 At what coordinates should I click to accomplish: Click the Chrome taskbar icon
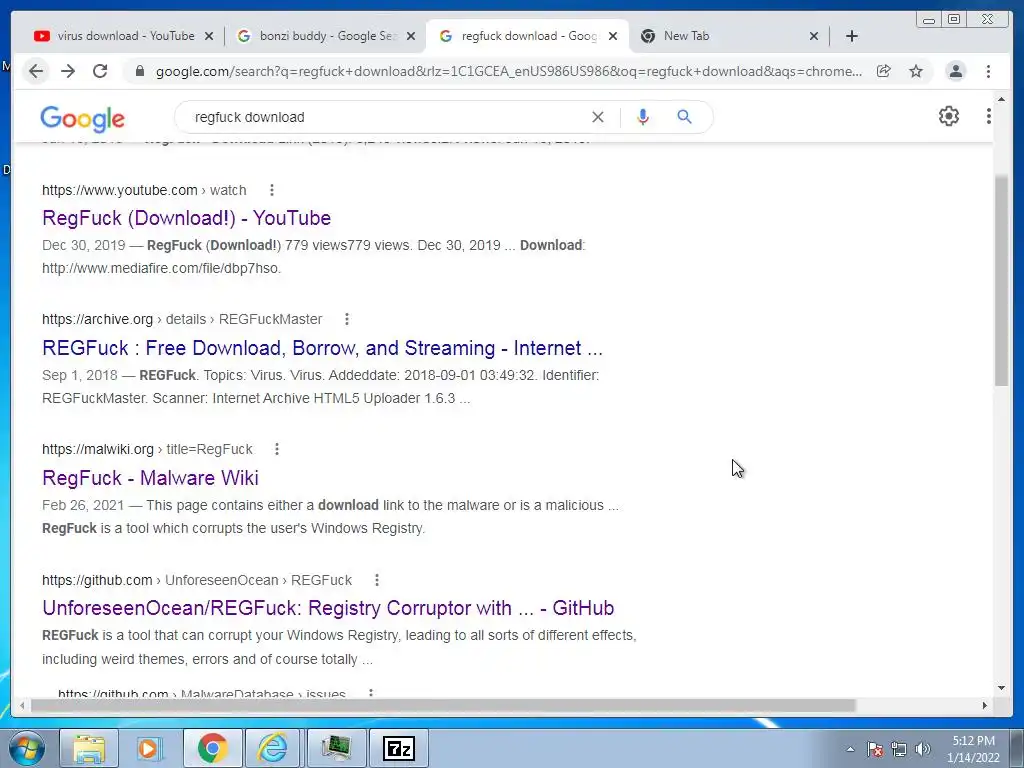pyautogui.click(x=212, y=748)
